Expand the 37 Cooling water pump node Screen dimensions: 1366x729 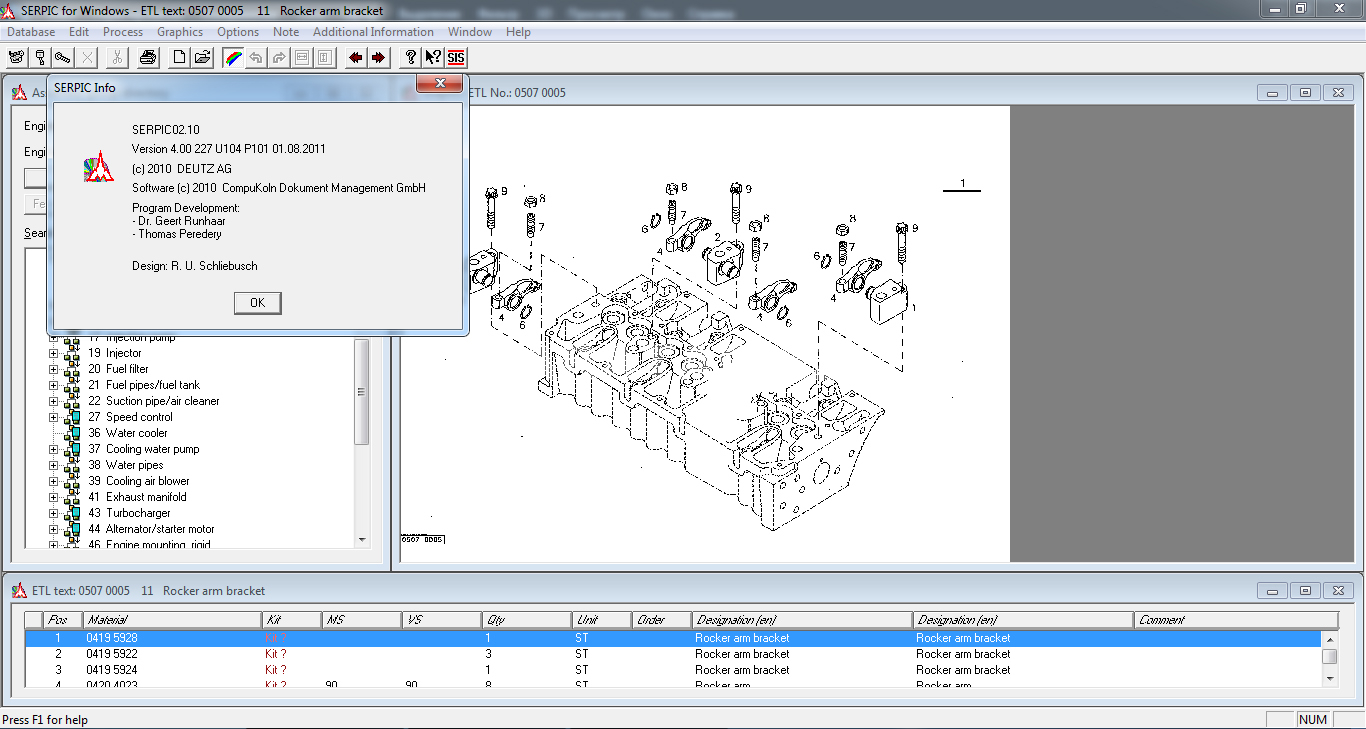click(x=54, y=449)
